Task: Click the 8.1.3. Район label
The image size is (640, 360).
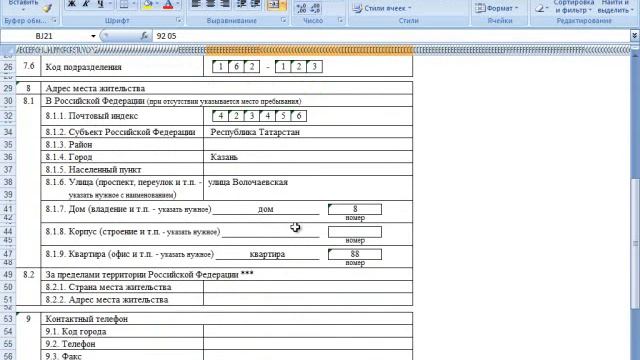Action: coord(69,144)
